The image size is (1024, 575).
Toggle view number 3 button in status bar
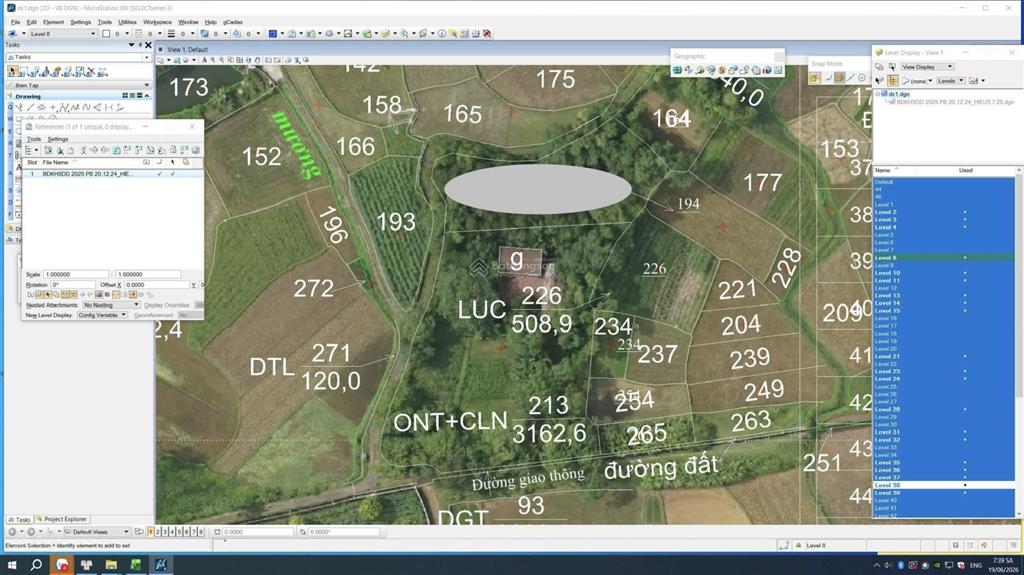pos(165,532)
